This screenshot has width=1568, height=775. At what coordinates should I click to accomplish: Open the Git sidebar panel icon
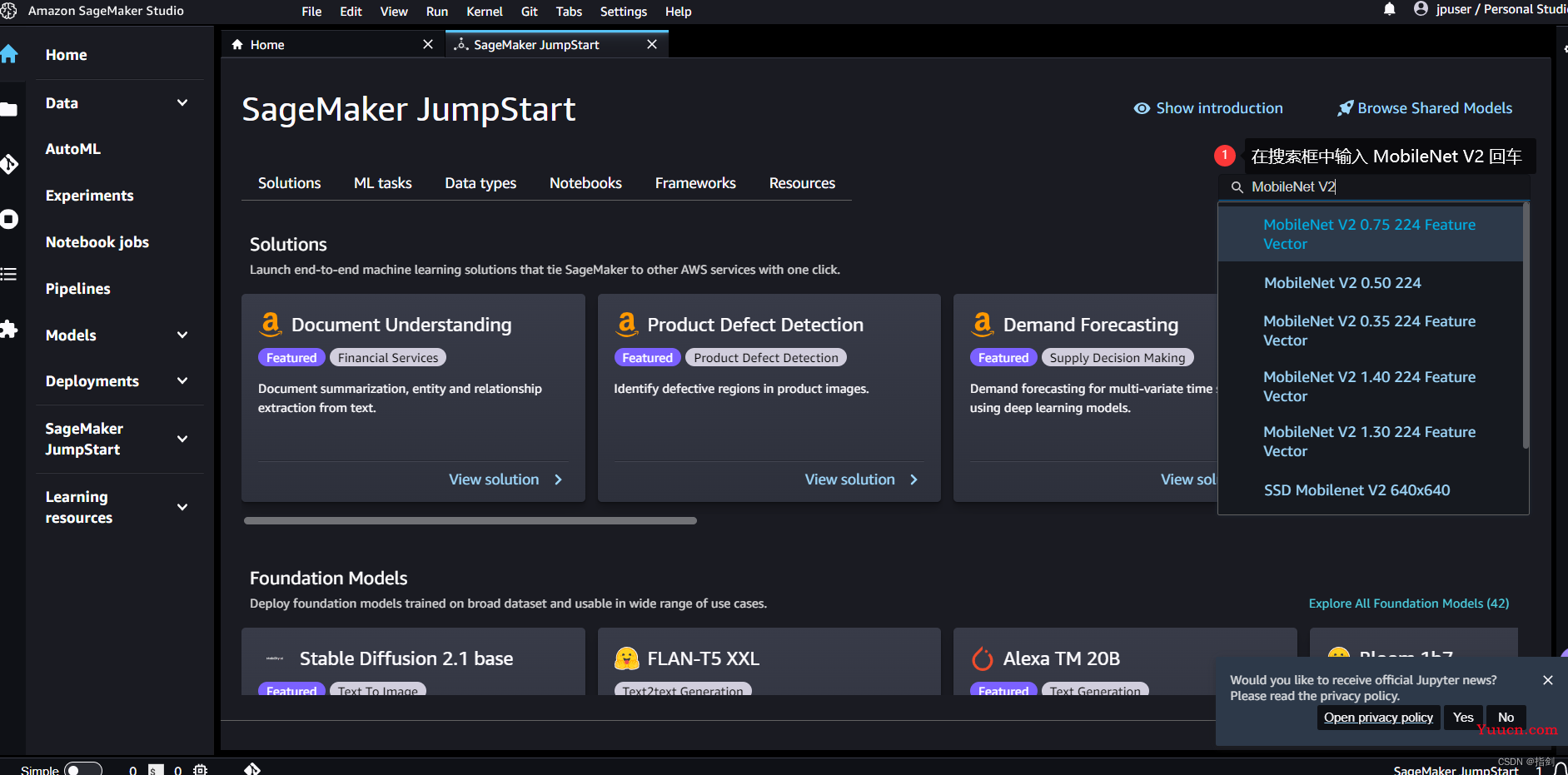[9, 164]
